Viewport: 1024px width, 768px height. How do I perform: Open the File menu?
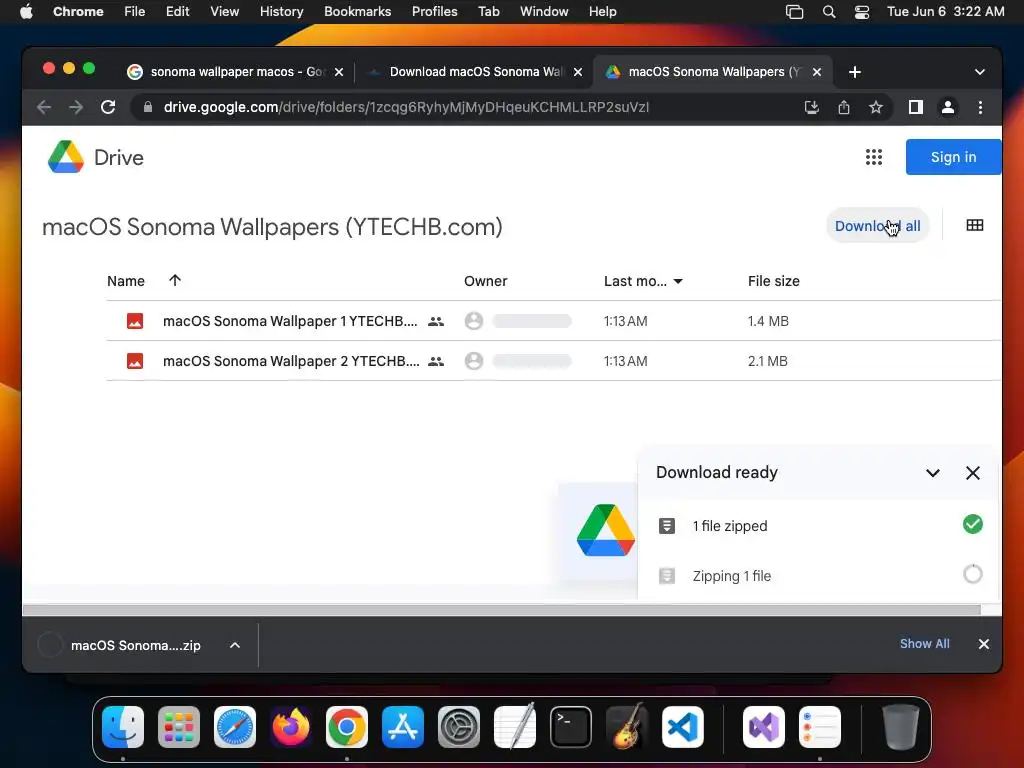pos(135,12)
